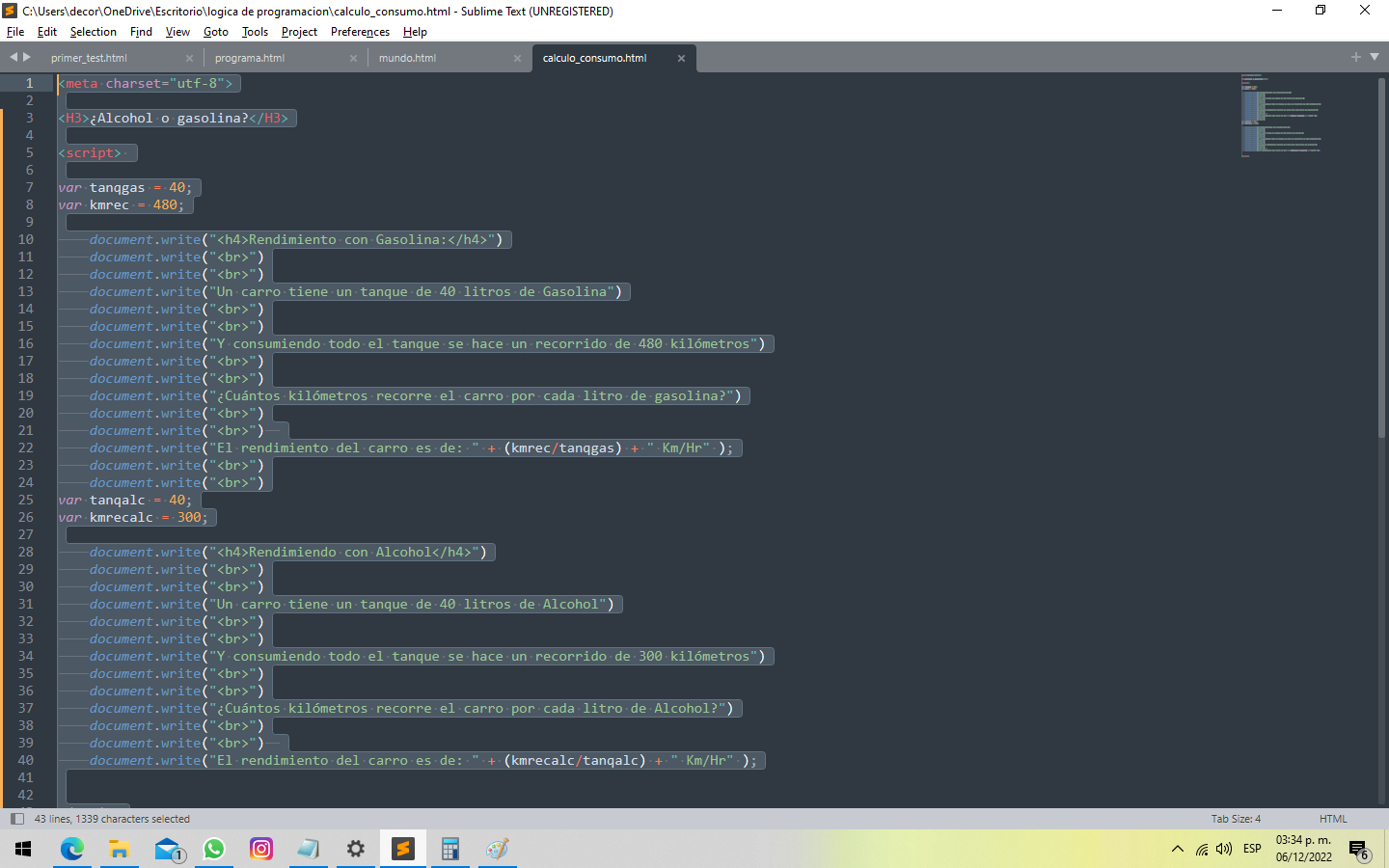Open the tab list dropdown arrow
Image resolution: width=1389 pixels, height=868 pixels.
point(1375,57)
